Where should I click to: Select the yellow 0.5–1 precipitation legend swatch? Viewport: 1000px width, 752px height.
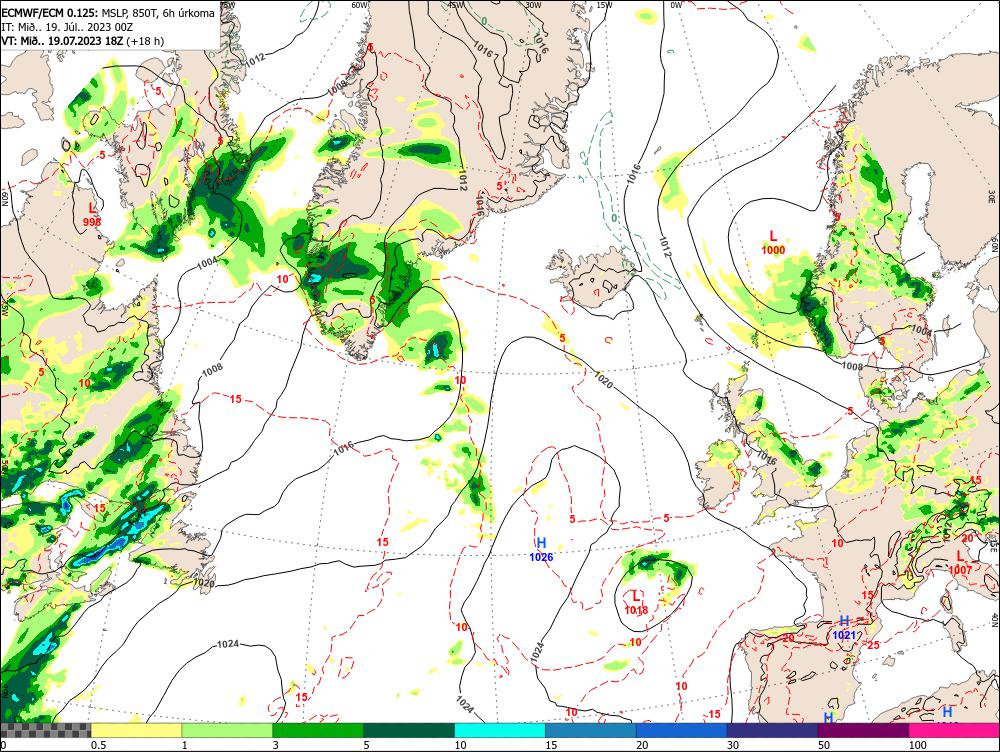point(136,730)
